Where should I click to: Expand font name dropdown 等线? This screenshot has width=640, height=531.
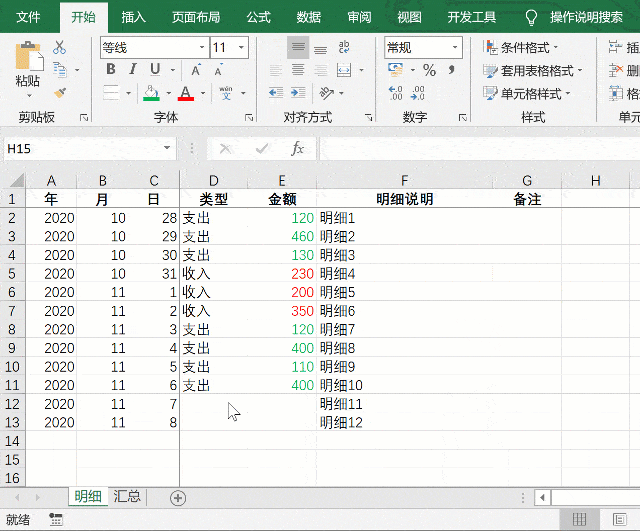click(202, 48)
